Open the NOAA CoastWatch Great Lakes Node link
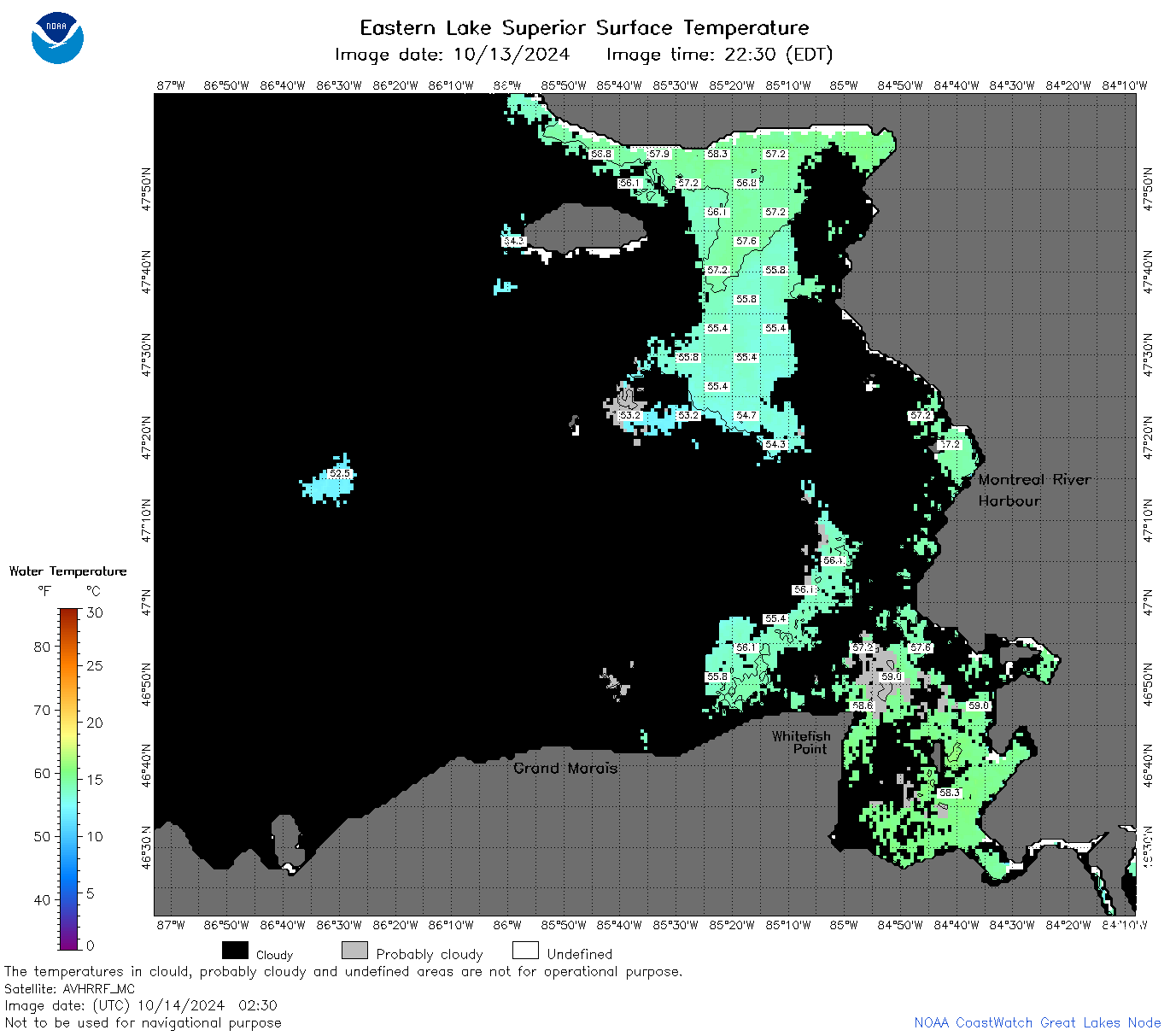1170x1036 pixels. (x=1037, y=1022)
